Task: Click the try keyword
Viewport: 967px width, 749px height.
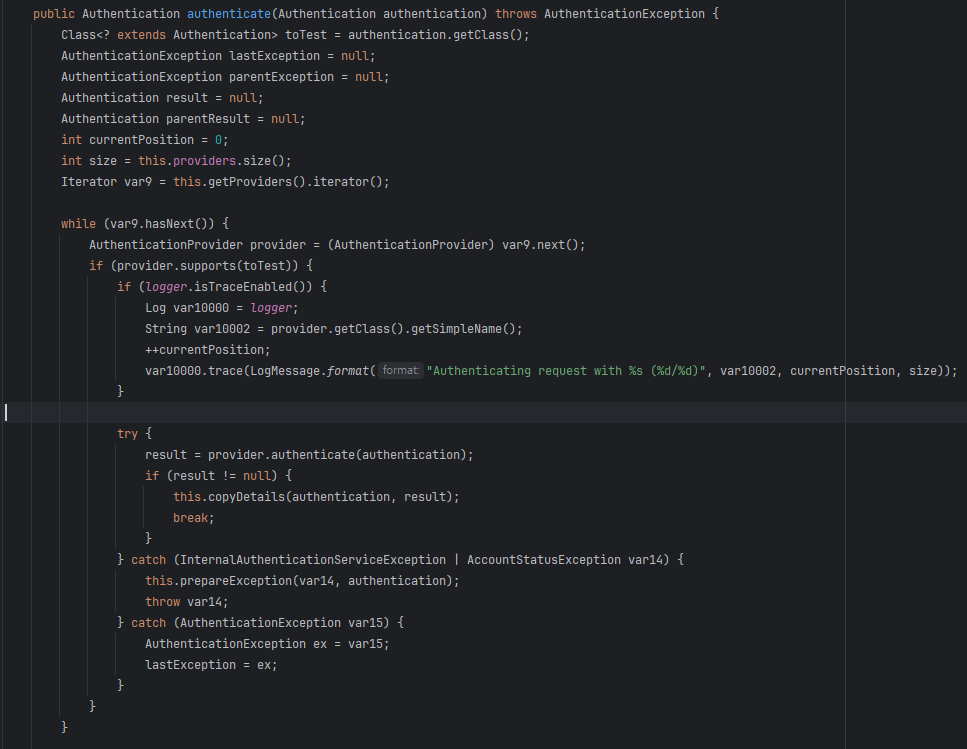Action: [128, 434]
